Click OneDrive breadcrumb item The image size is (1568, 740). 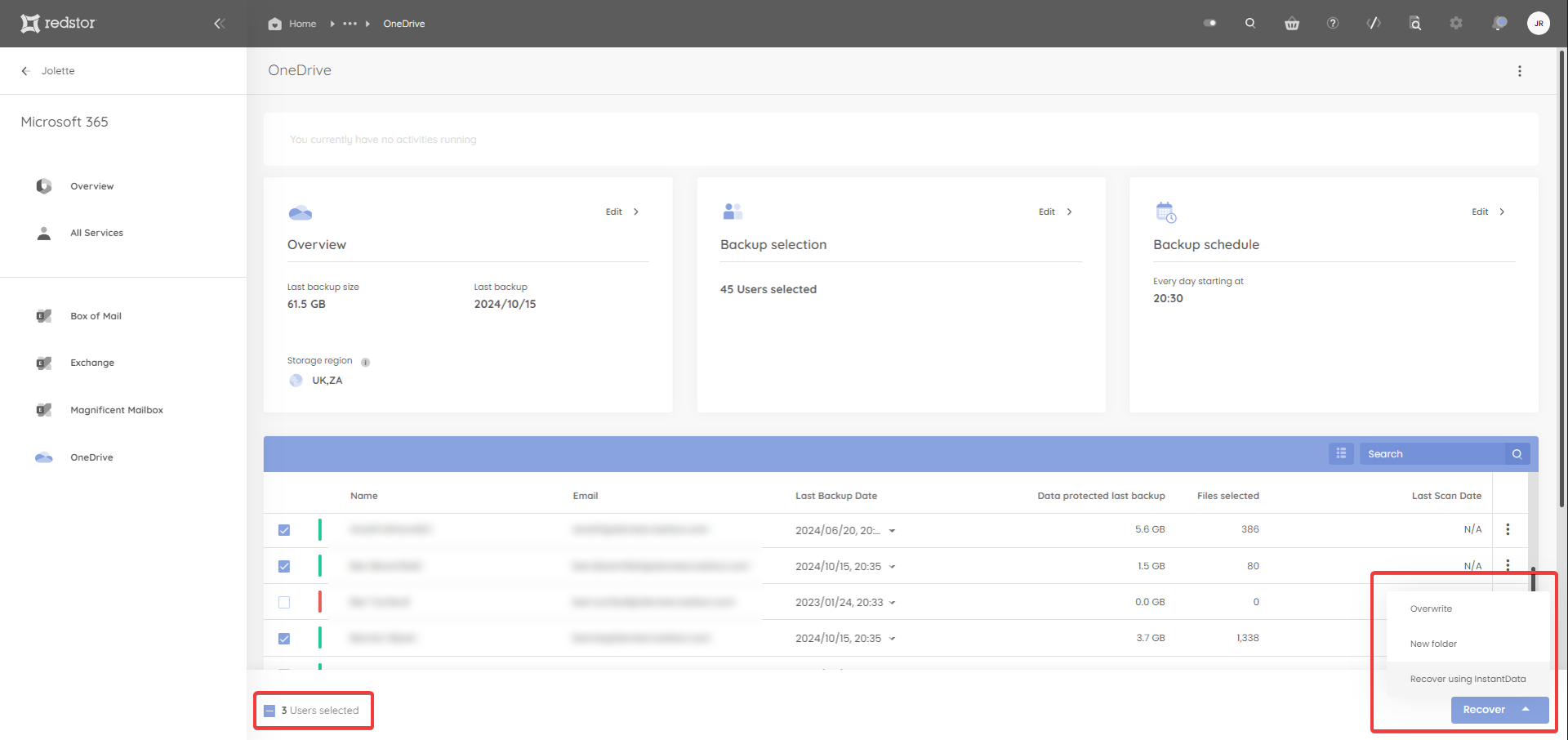404,24
